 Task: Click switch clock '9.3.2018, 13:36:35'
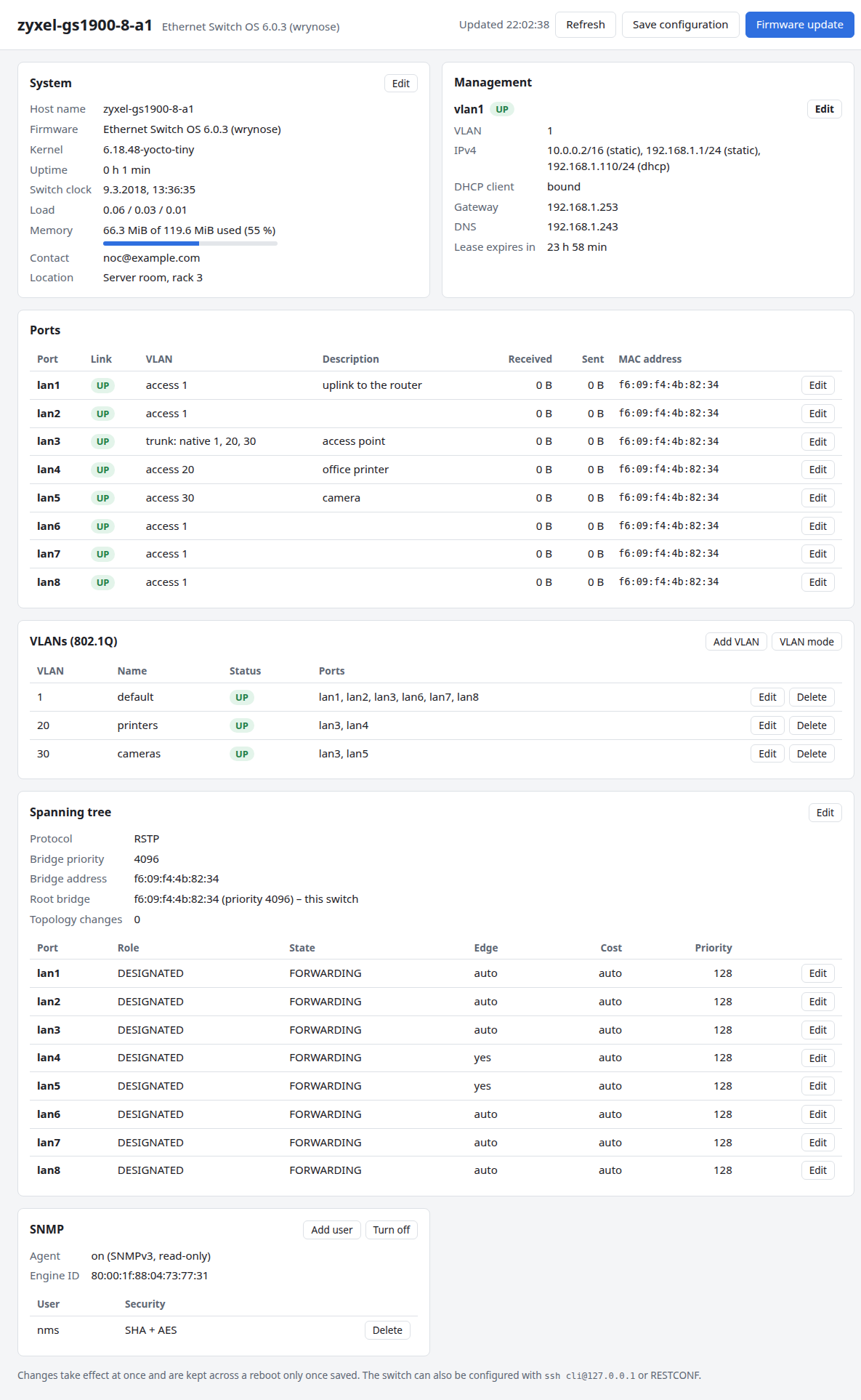[x=149, y=190]
